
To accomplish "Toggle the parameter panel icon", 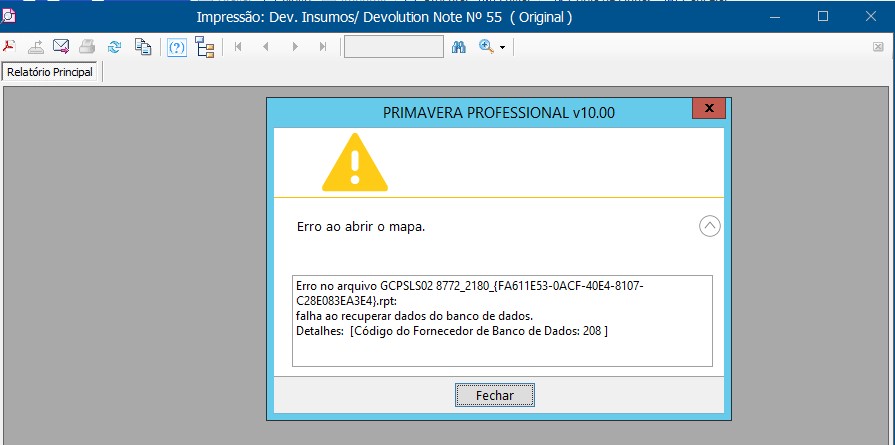I will click(177, 47).
